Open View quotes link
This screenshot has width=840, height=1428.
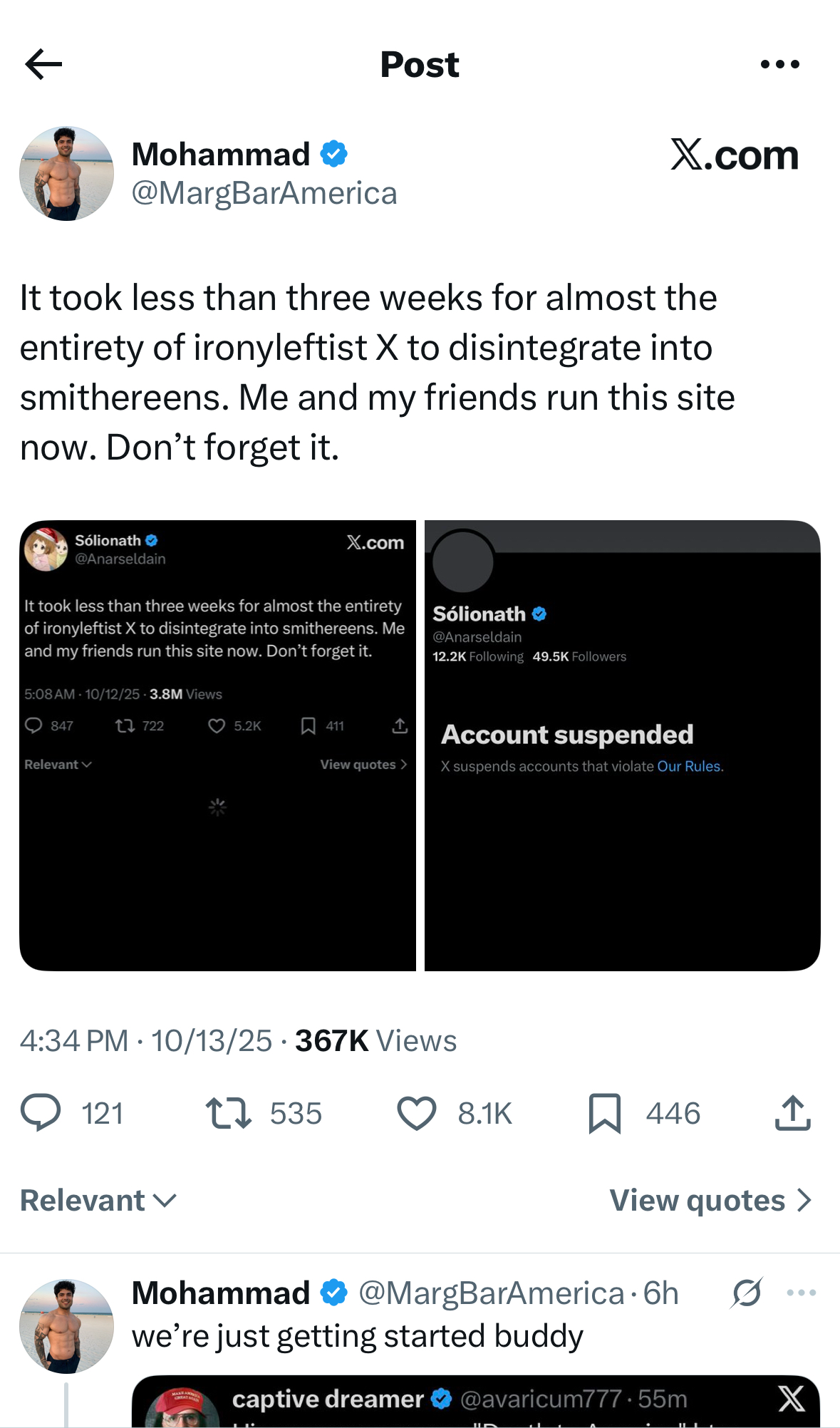click(710, 1201)
